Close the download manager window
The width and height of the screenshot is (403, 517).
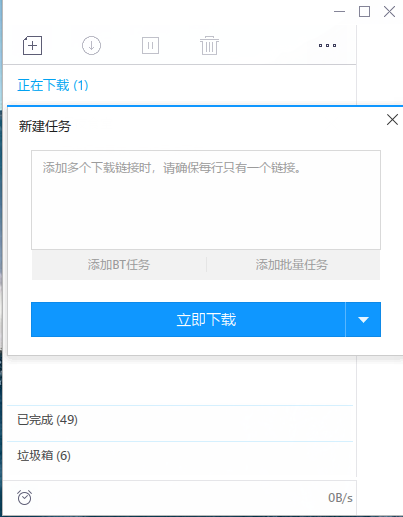point(389,12)
